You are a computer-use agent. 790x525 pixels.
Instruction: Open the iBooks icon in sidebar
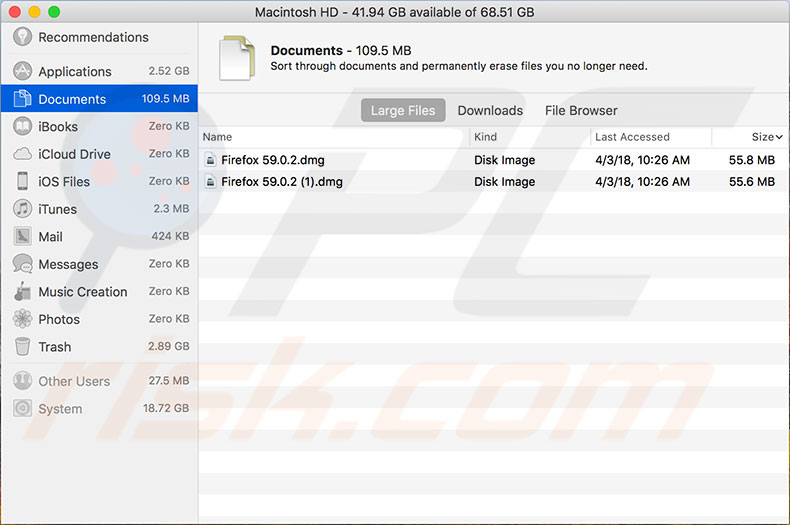point(22,126)
